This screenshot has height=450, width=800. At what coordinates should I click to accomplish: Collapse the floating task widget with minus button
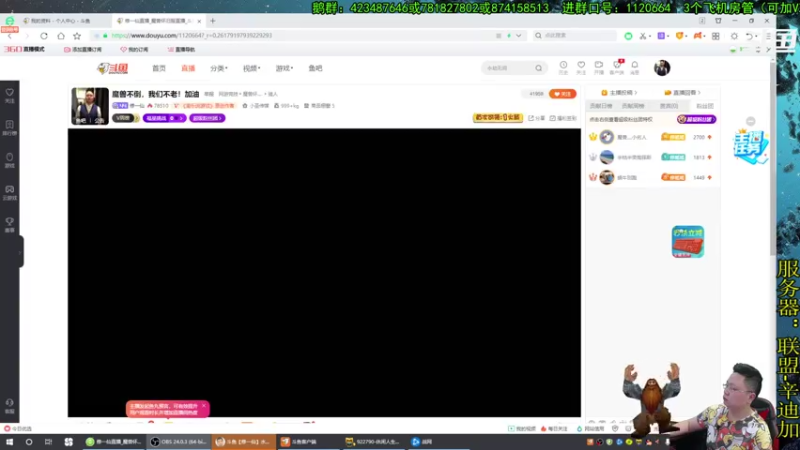click(x=751, y=121)
